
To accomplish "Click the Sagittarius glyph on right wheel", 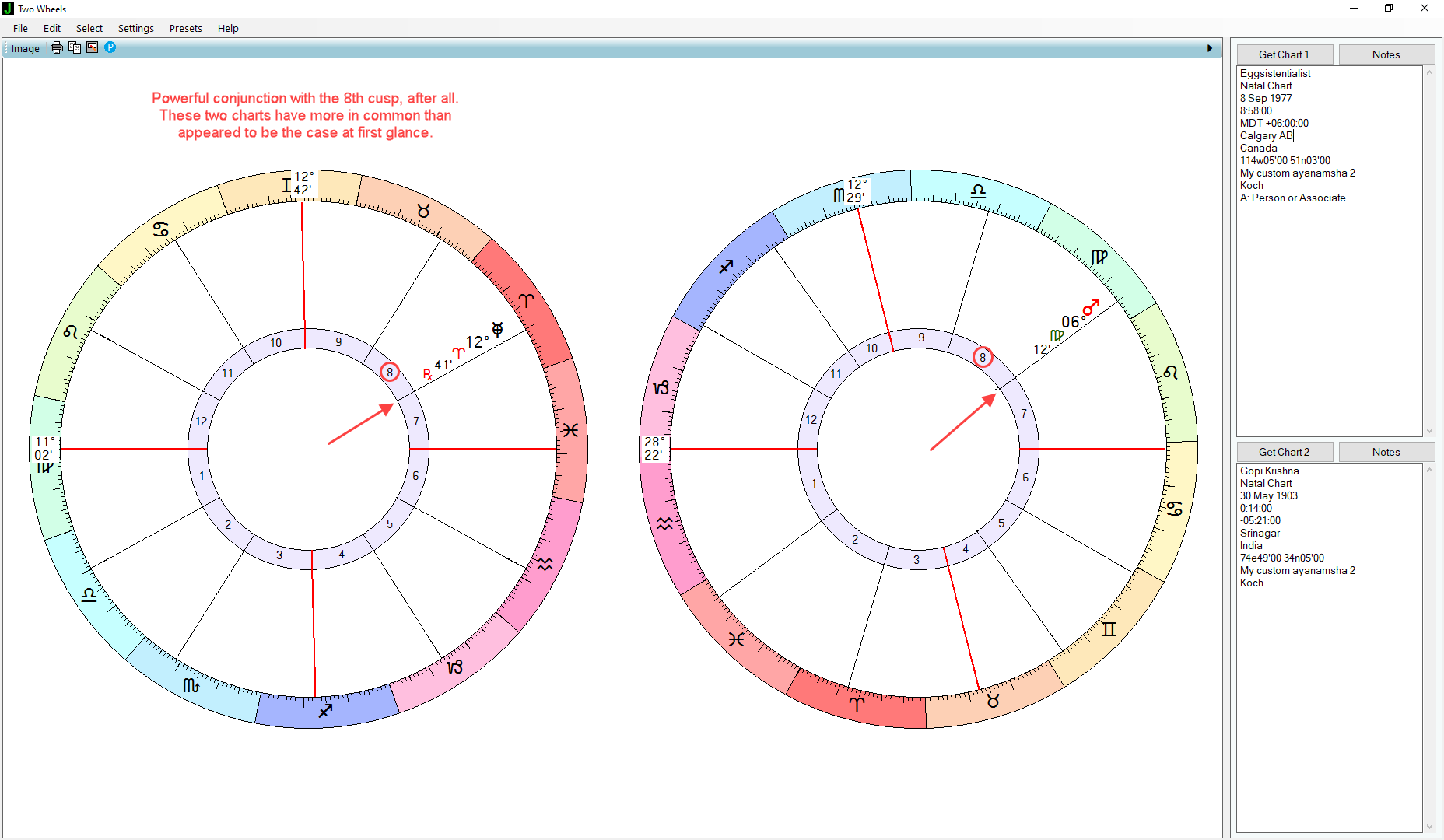I will (726, 267).
